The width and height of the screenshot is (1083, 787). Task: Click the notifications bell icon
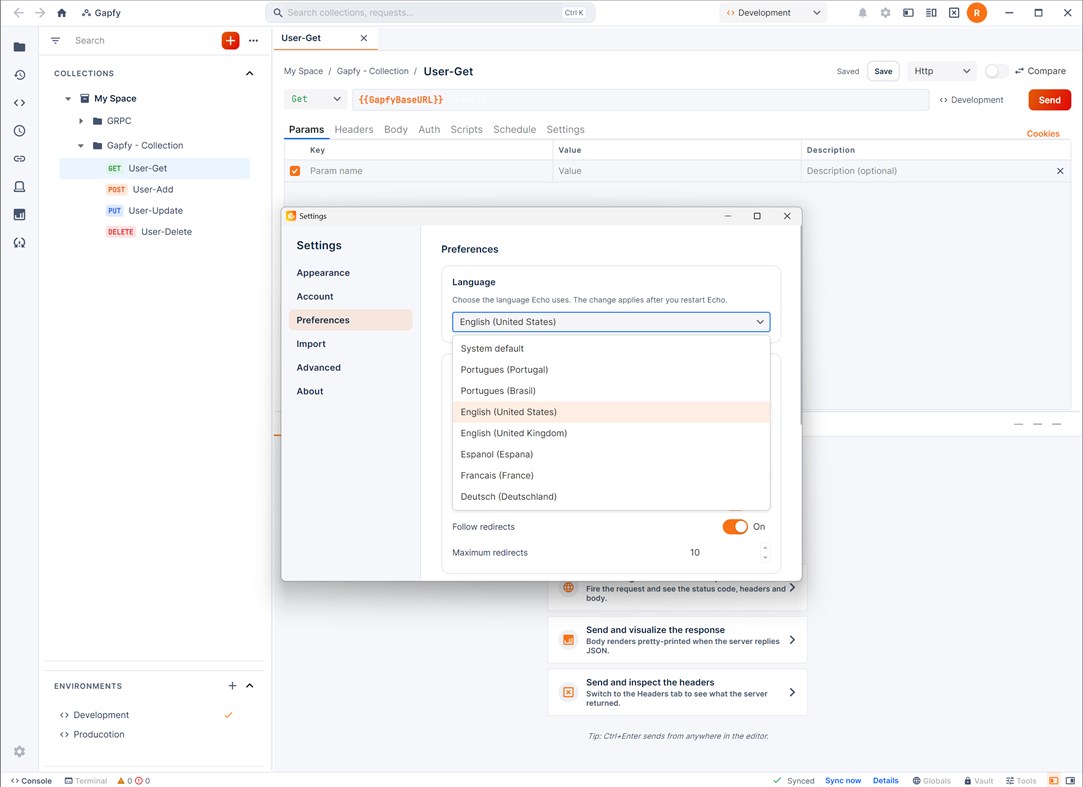pos(862,12)
